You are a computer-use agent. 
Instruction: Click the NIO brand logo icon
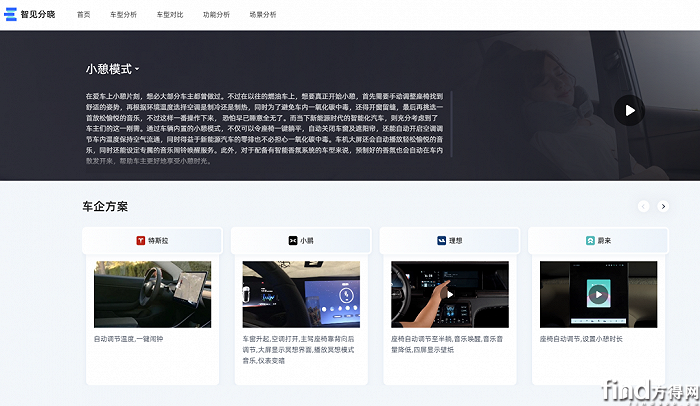(x=590, y=241)
